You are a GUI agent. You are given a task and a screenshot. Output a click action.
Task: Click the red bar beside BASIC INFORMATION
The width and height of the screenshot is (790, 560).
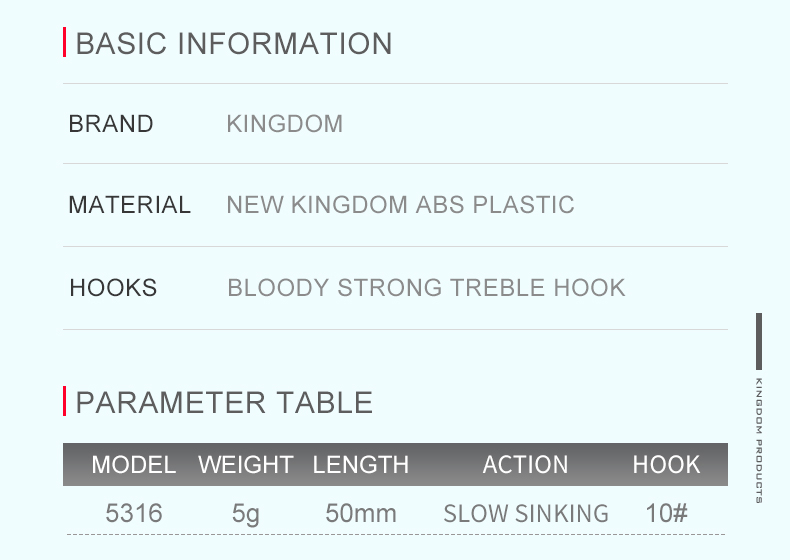point(64,42)
